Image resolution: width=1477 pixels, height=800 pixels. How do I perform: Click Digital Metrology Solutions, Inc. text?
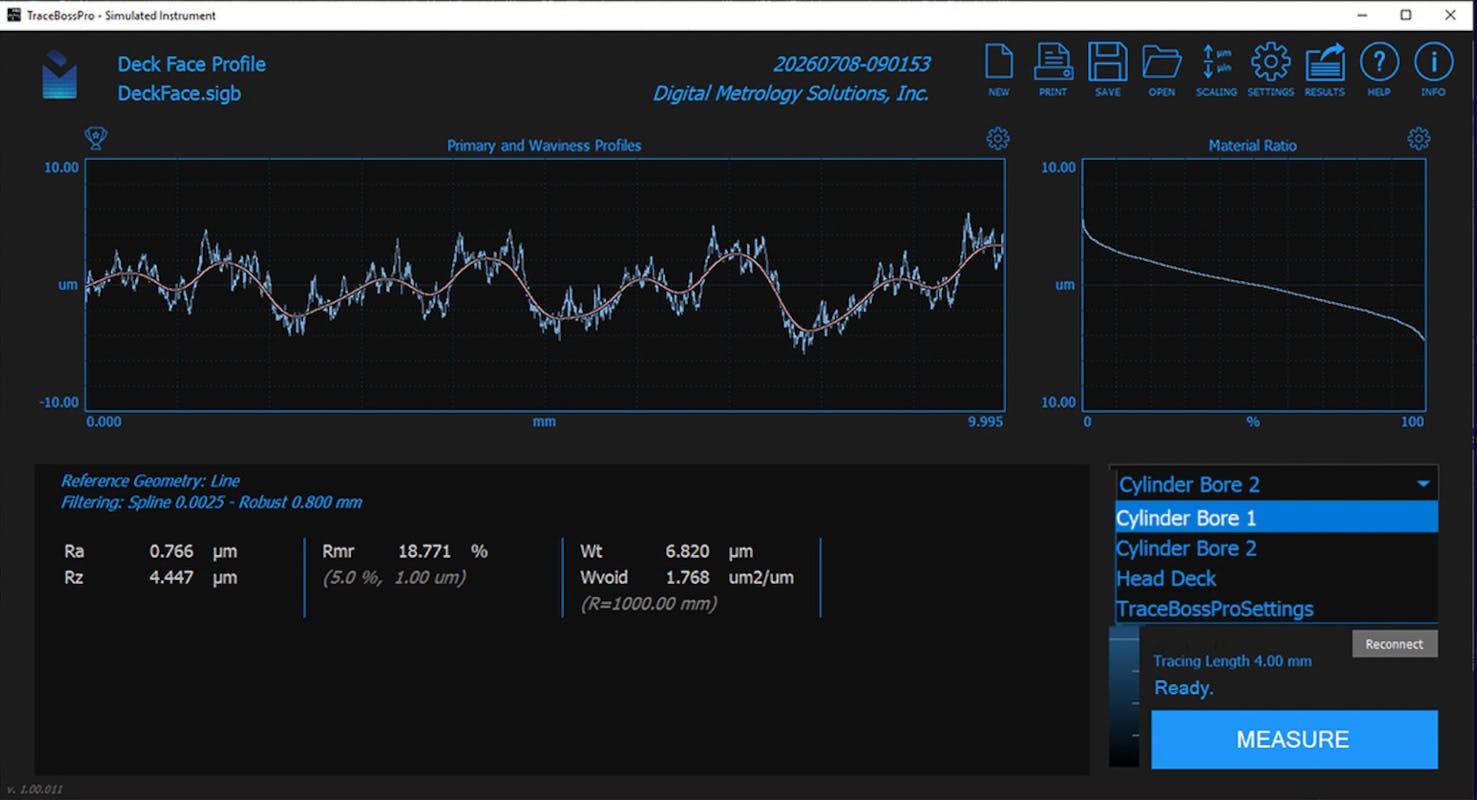pos(791,93)
